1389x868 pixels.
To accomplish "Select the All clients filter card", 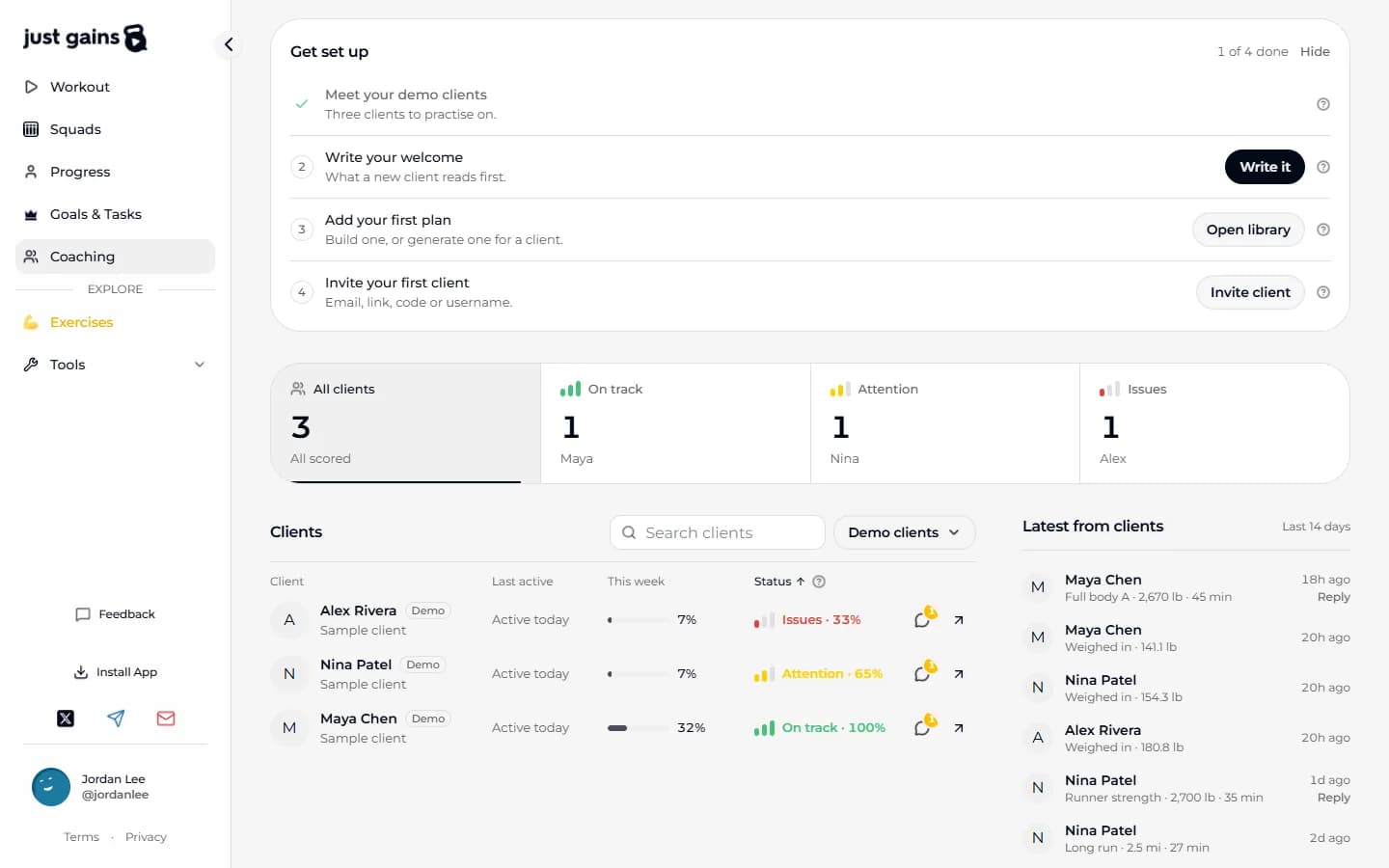I will click(405, 423).
